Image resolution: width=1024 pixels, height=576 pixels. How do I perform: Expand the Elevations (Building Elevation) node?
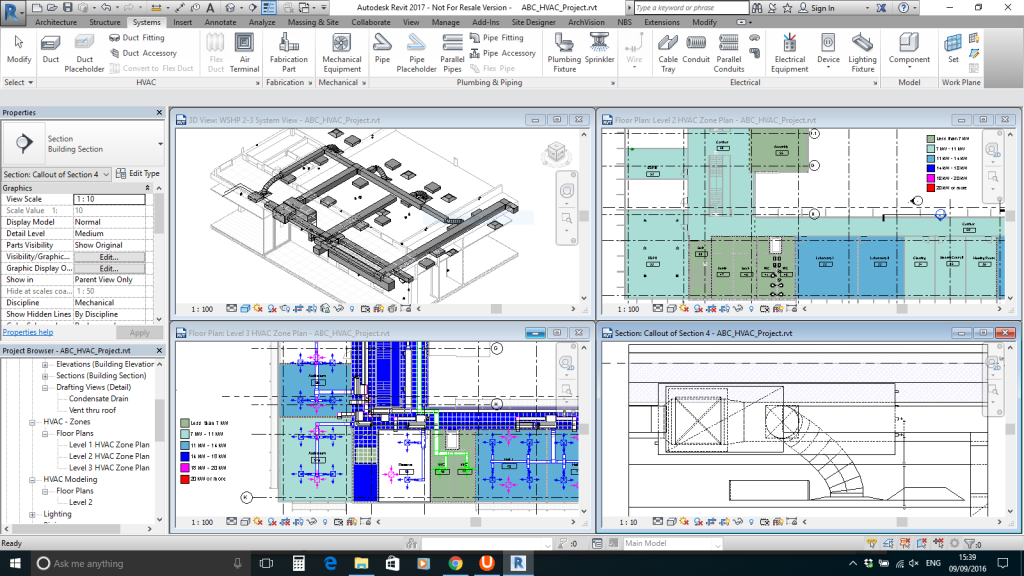tap(45, 364)
